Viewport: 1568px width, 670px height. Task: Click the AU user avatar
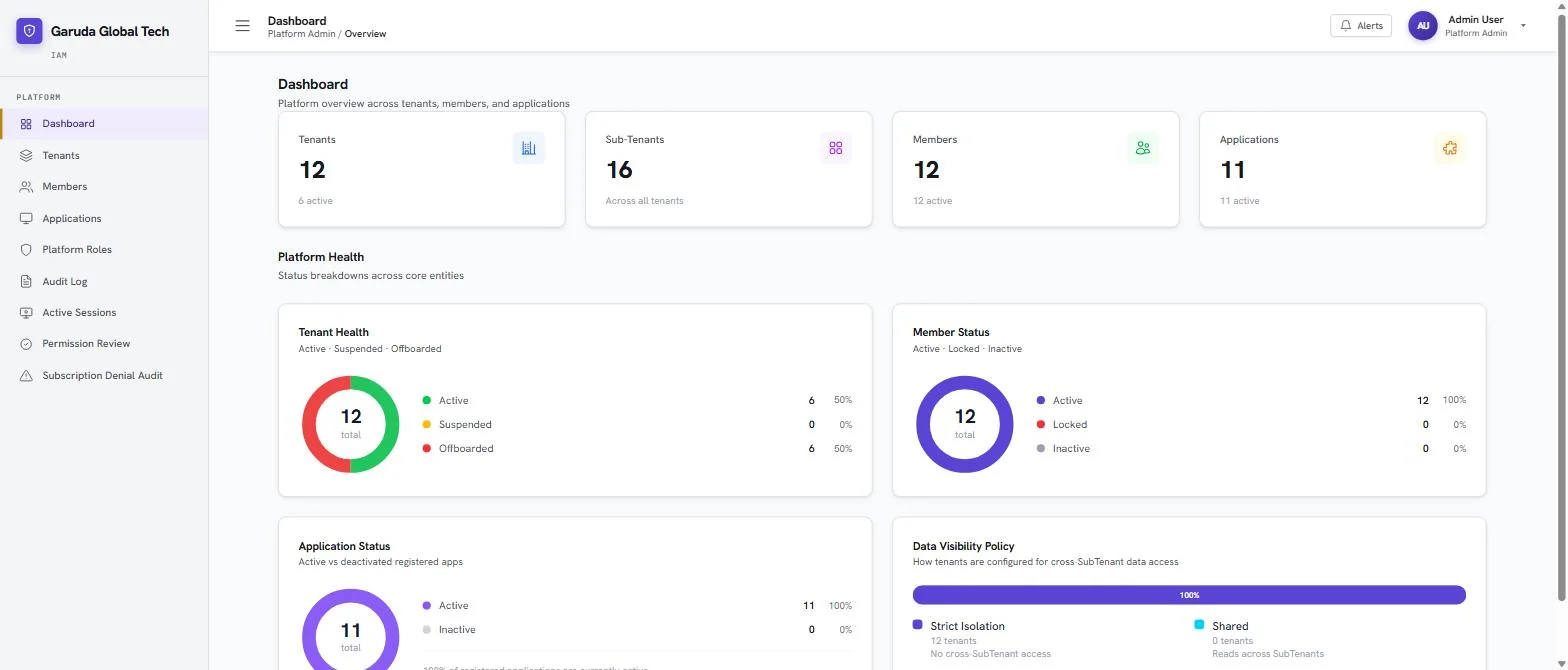click(x=1423, y=26)
